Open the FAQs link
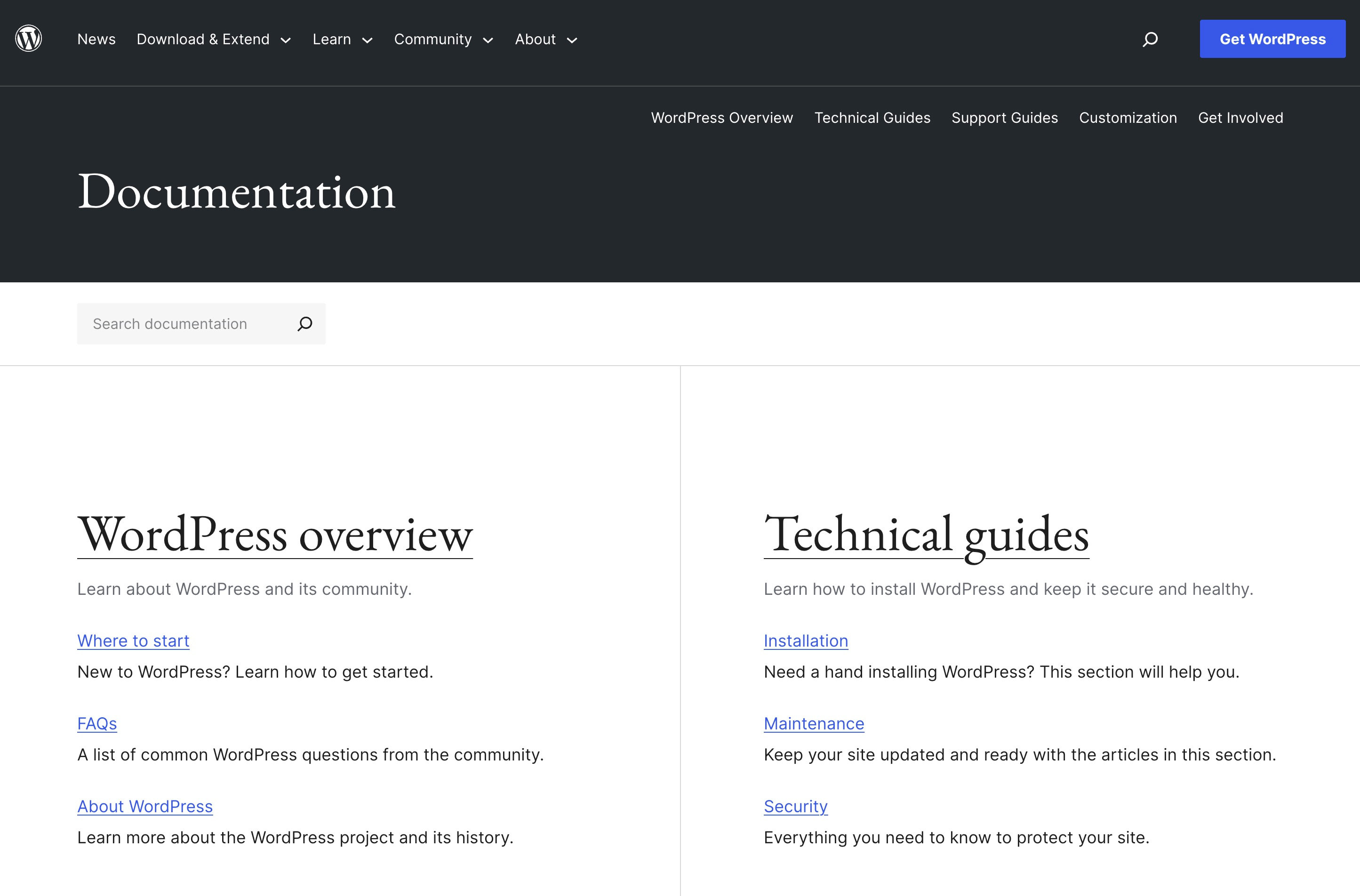 (97, 723)
